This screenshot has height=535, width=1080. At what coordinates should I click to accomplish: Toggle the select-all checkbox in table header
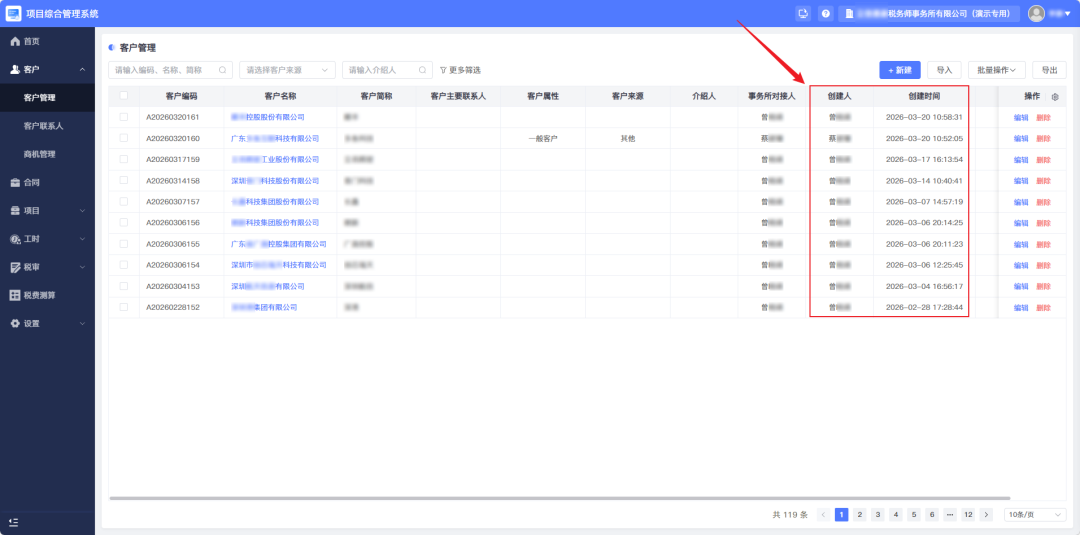click(x=124, y=96)
